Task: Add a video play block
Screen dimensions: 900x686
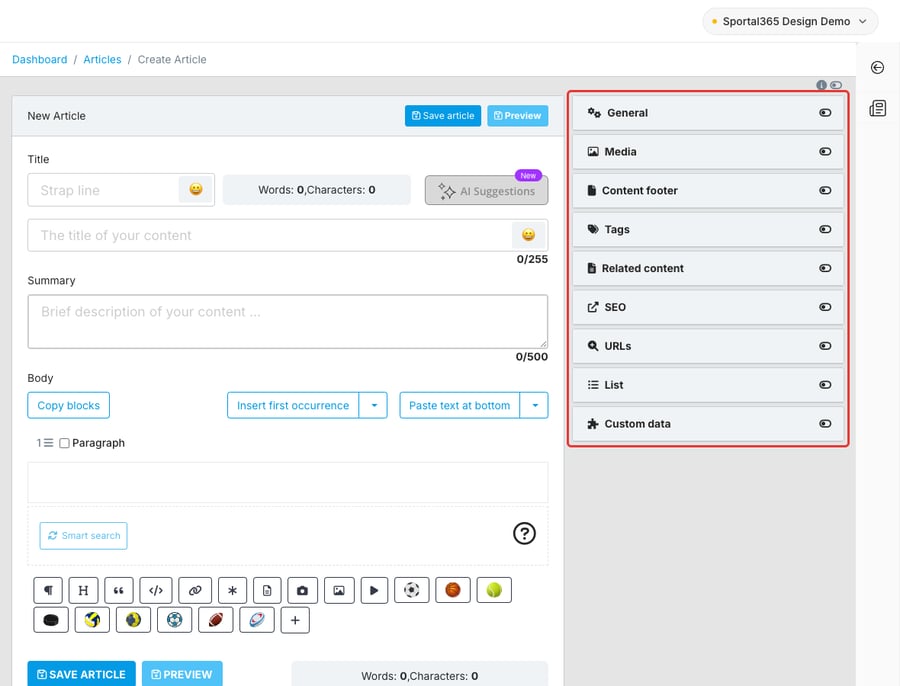Action: [x=374, y=590]
